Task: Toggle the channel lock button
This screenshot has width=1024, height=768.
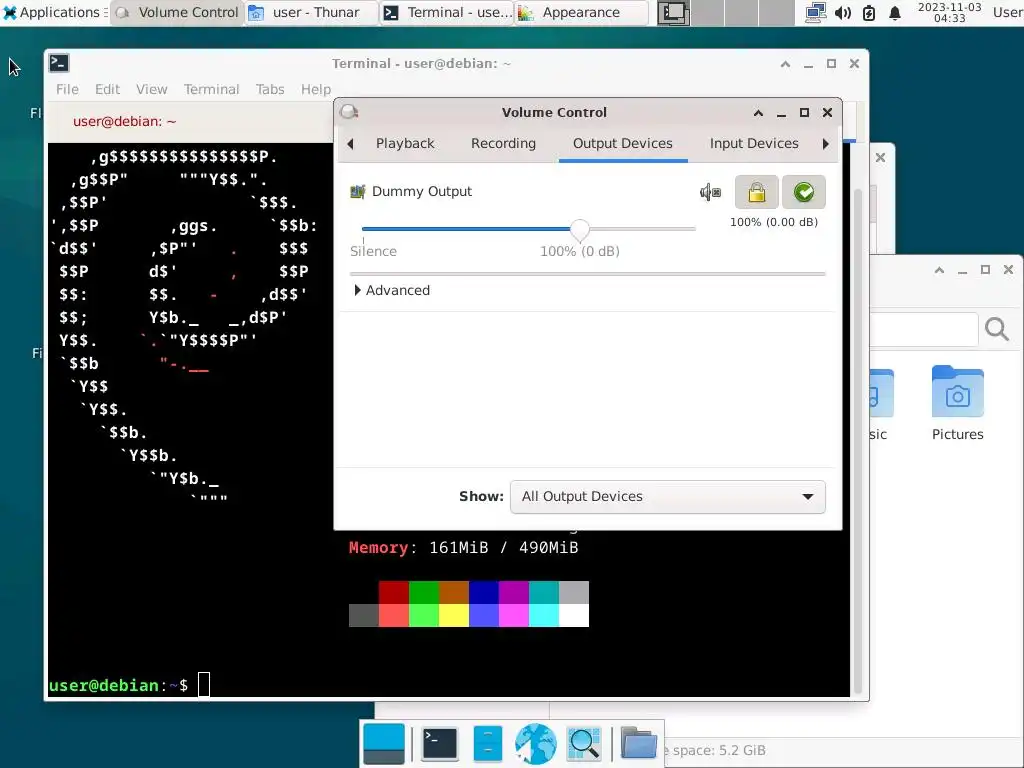Action: point(756,192)
